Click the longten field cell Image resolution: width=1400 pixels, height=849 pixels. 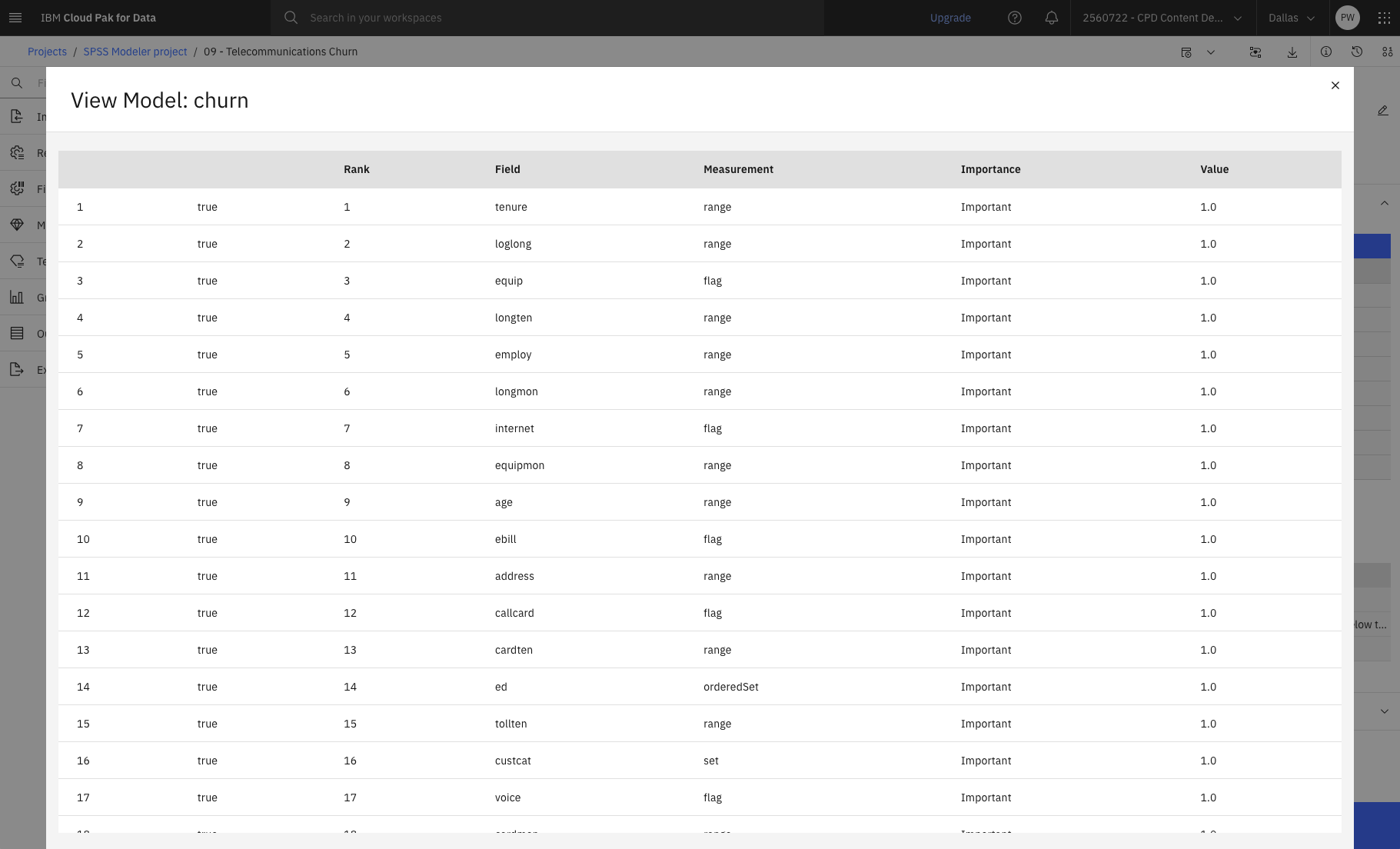point(514,318)
